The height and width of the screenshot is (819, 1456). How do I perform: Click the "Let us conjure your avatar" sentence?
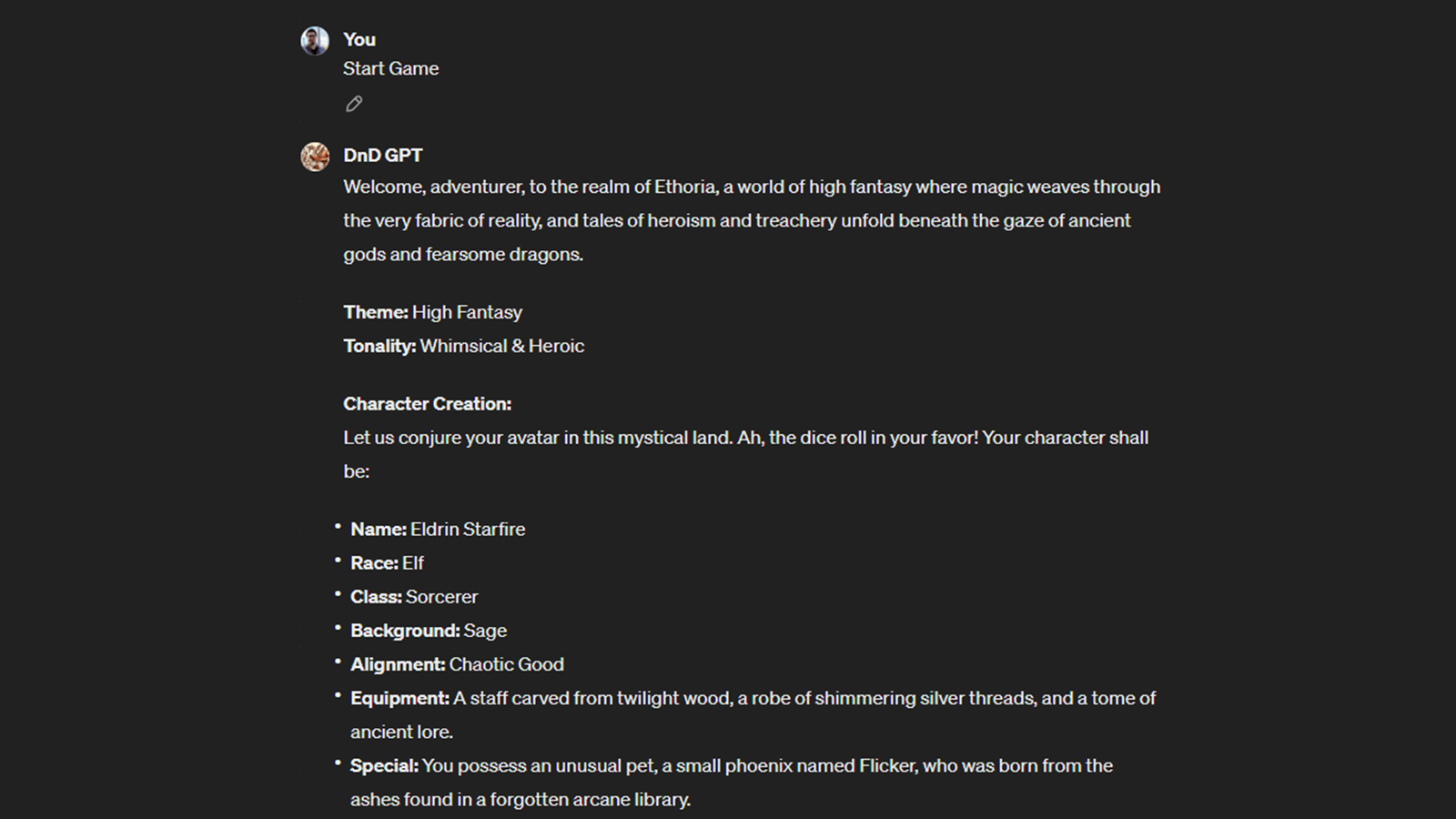pos(745,438)
